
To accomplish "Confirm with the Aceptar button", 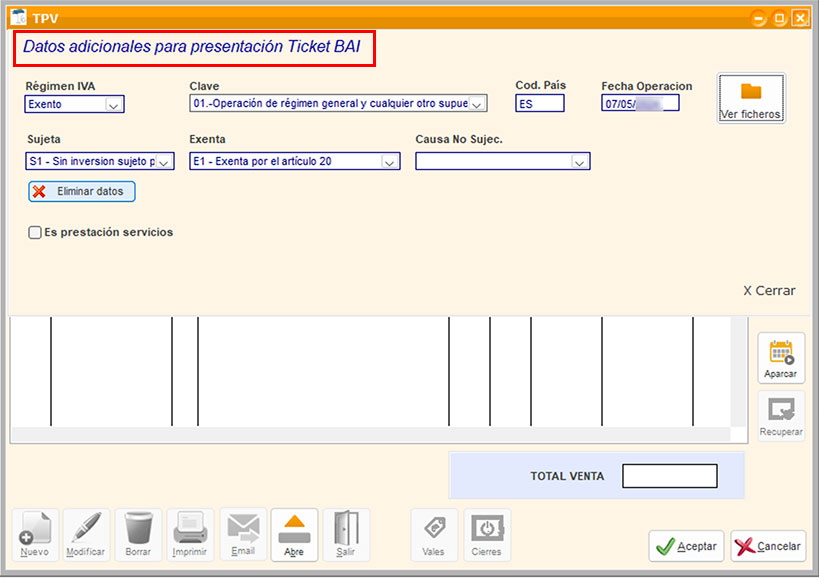I will [x=686, y=546].
